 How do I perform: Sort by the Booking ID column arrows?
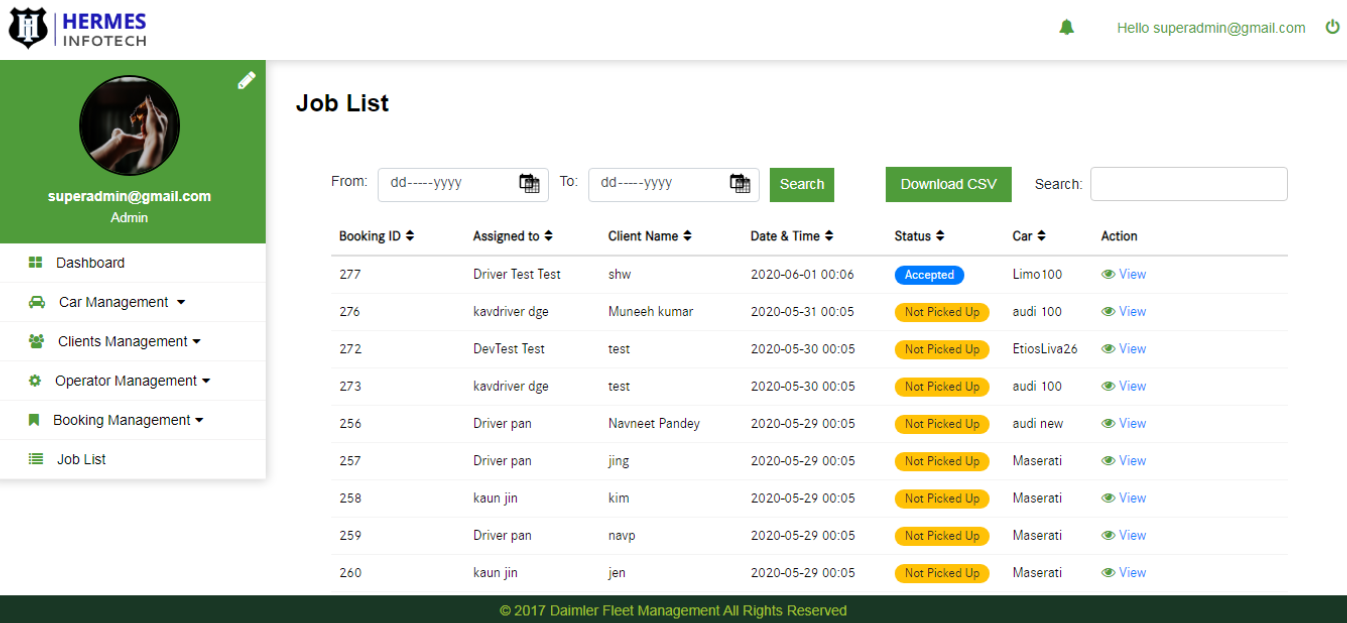pos(410,236)
